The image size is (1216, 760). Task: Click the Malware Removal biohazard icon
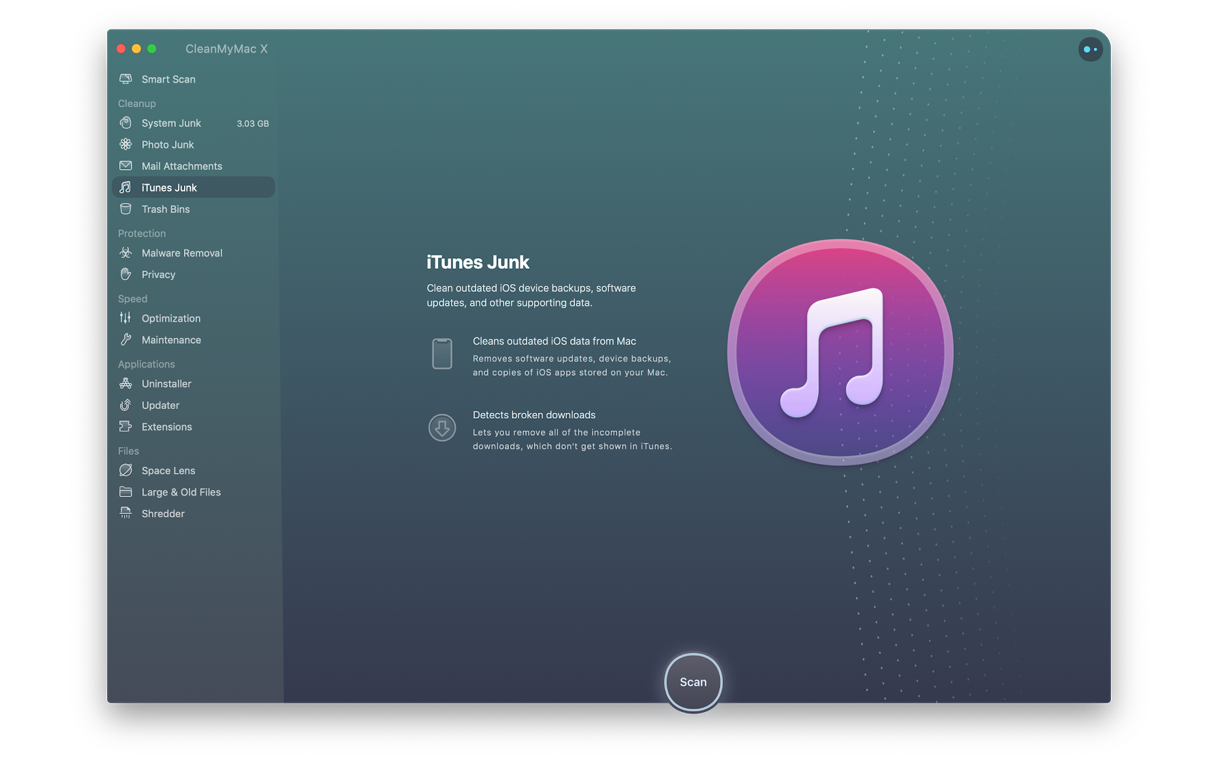(x=125, y=253)
